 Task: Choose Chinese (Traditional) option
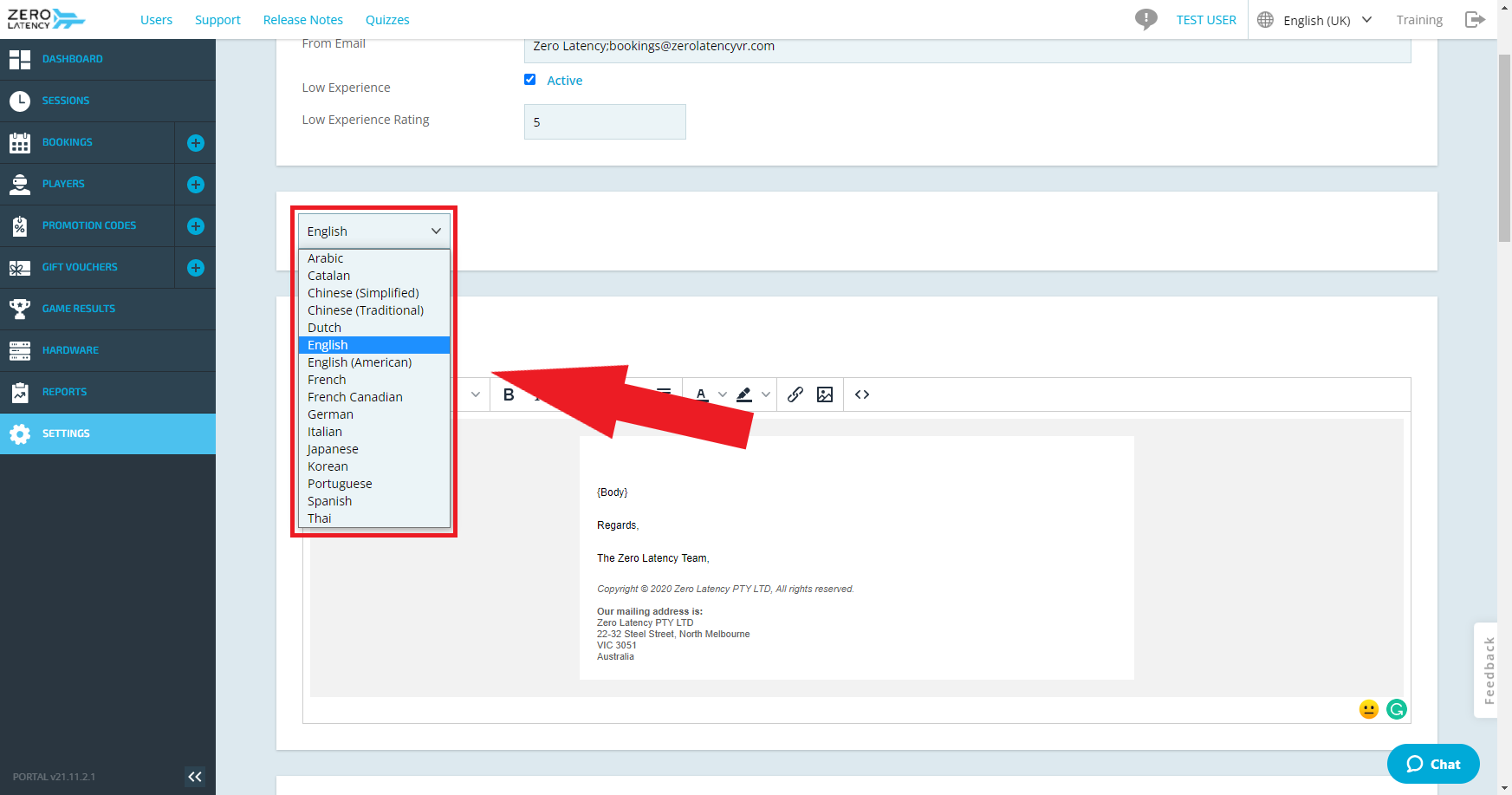[x=374, y=310]
